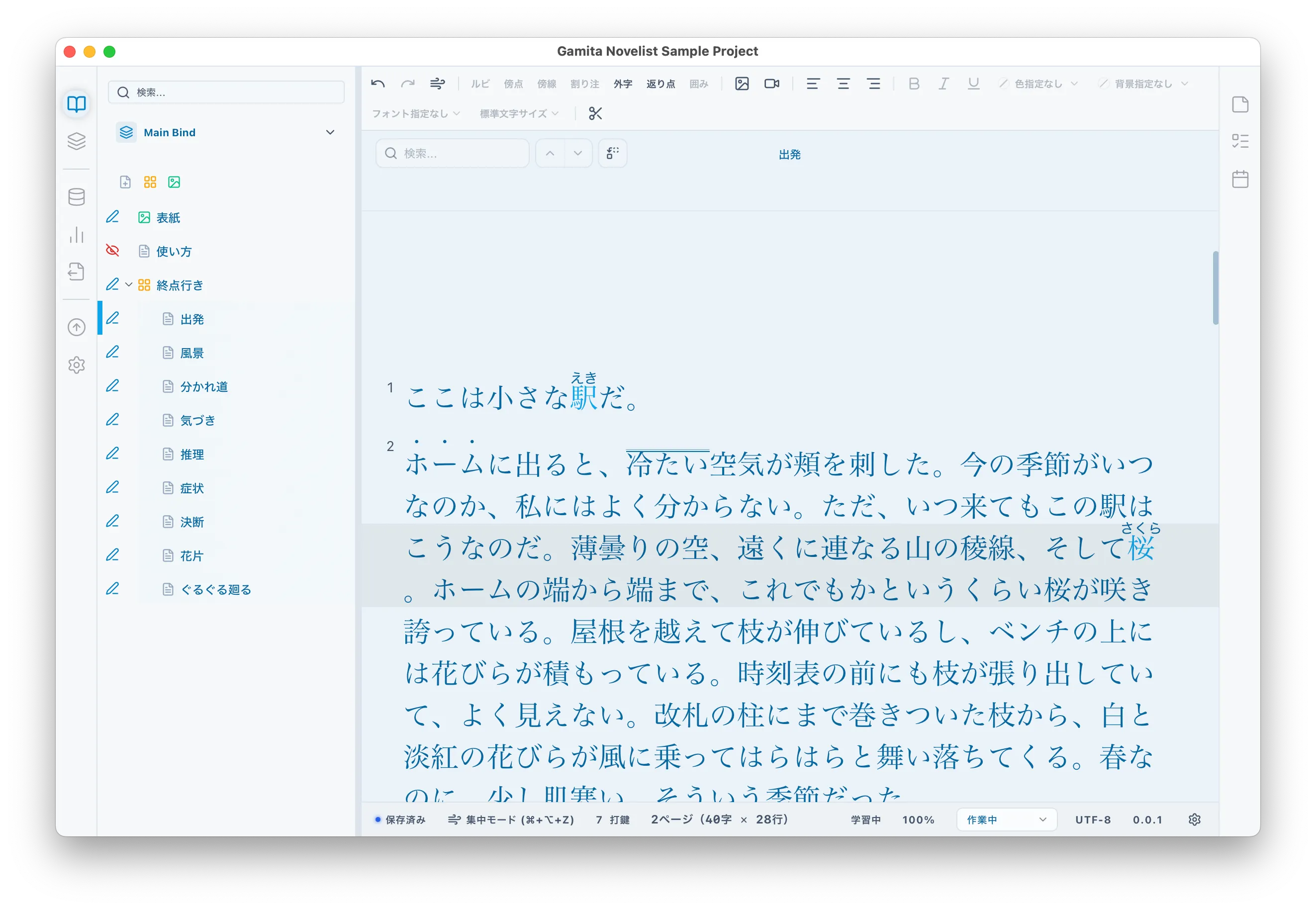This screenshot has height=910, width=1316.
Task: Open the 作業中 status dropdown
Action: (1006, 819)
